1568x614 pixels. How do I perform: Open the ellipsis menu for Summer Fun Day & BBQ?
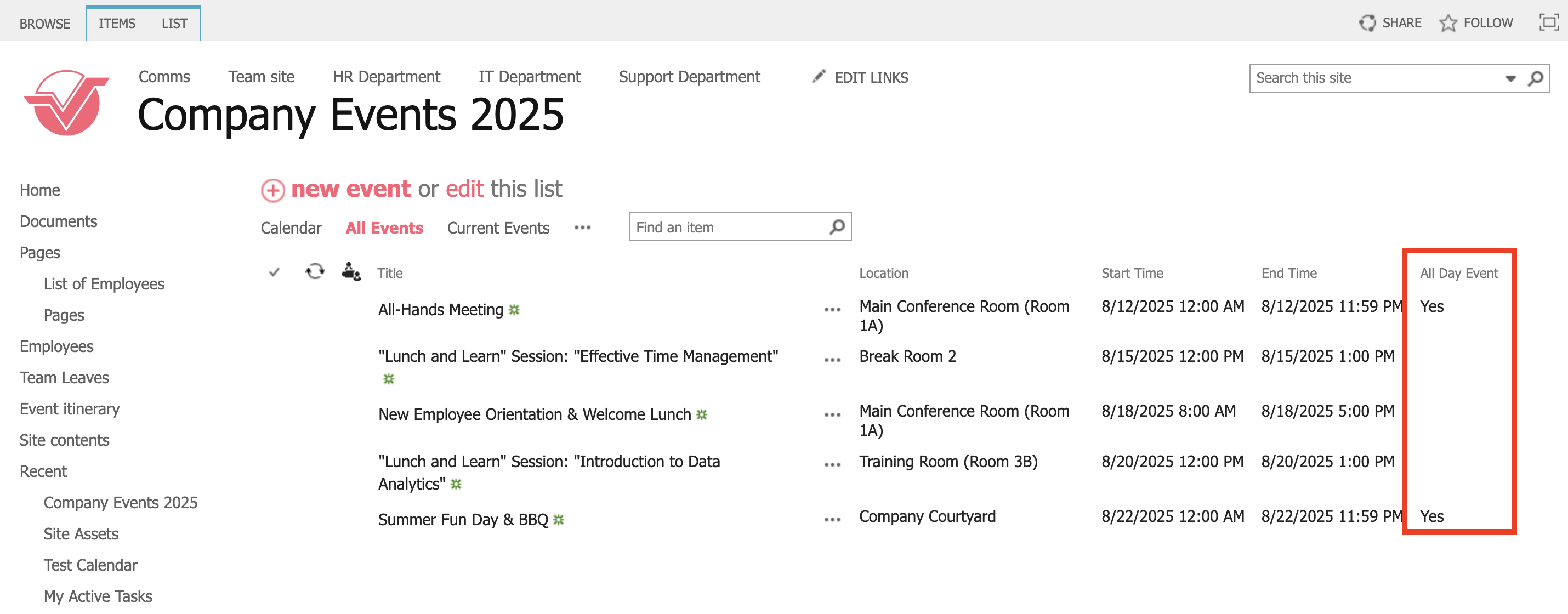click(832, 520)
